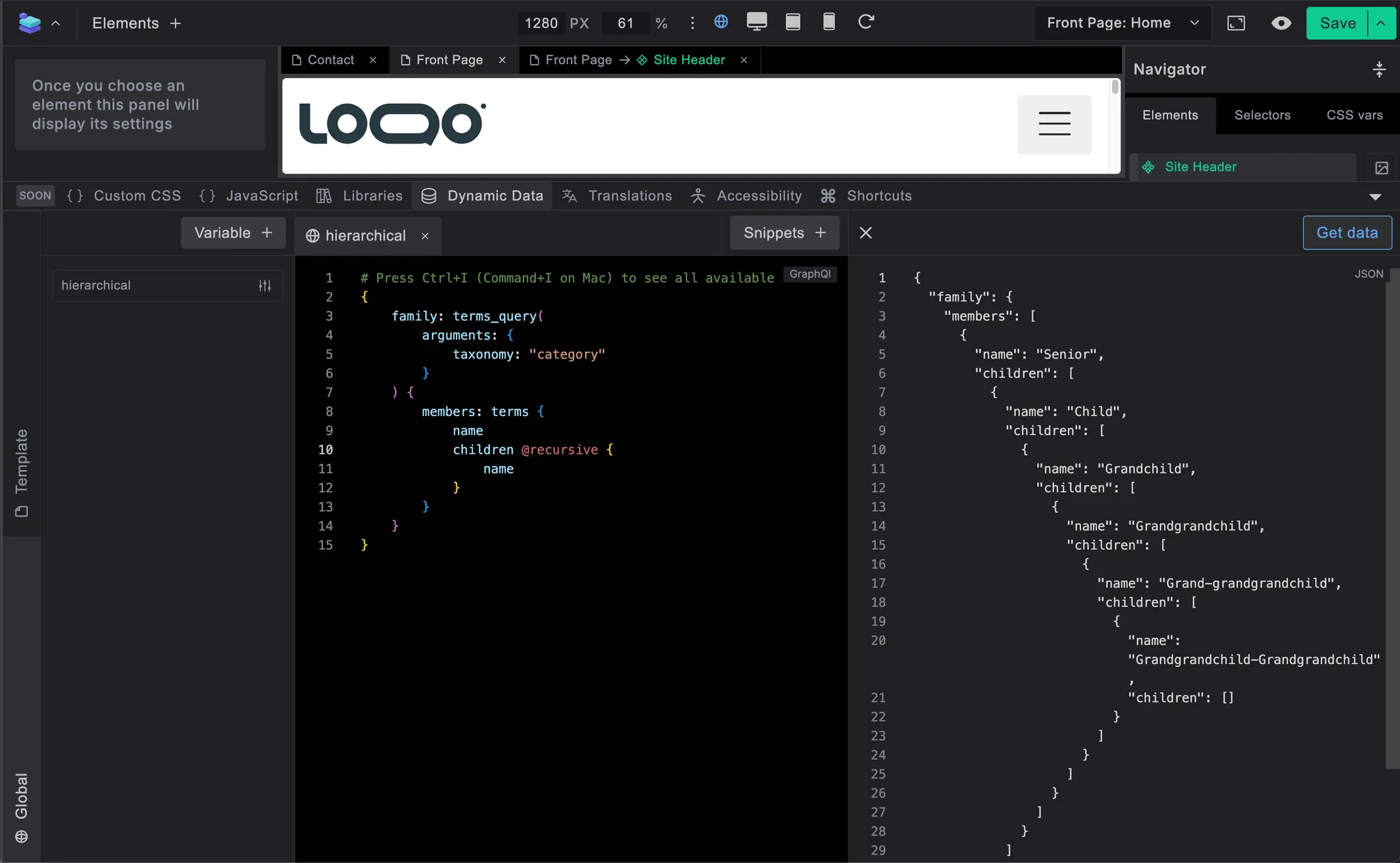Select the mobile phone breakpoint icon
Image resolution: width=1400 pixels, height=863 pixels.
(x=829, y=22)
